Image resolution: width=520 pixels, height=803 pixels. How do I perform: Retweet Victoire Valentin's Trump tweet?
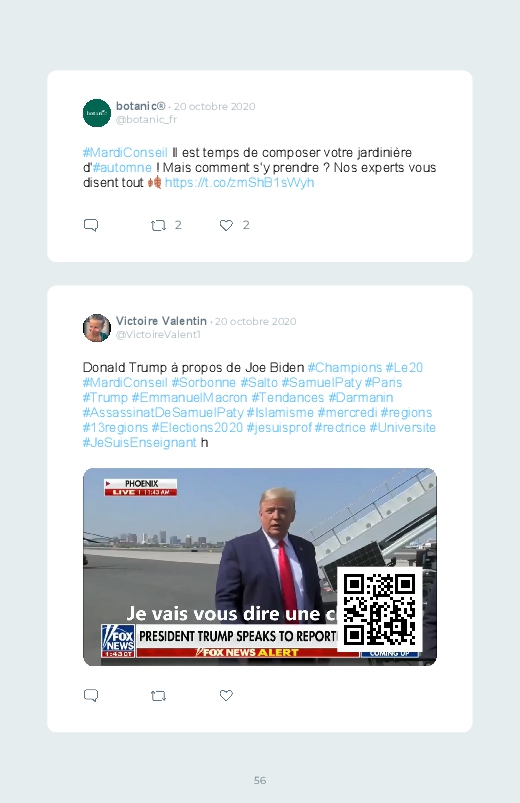[x=158, y=695]
